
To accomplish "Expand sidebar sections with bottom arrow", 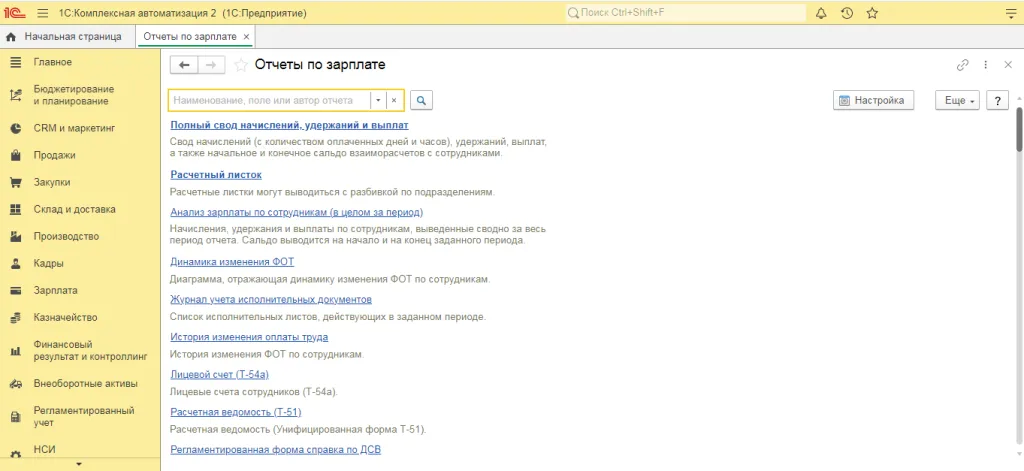I will pos(80,464).
